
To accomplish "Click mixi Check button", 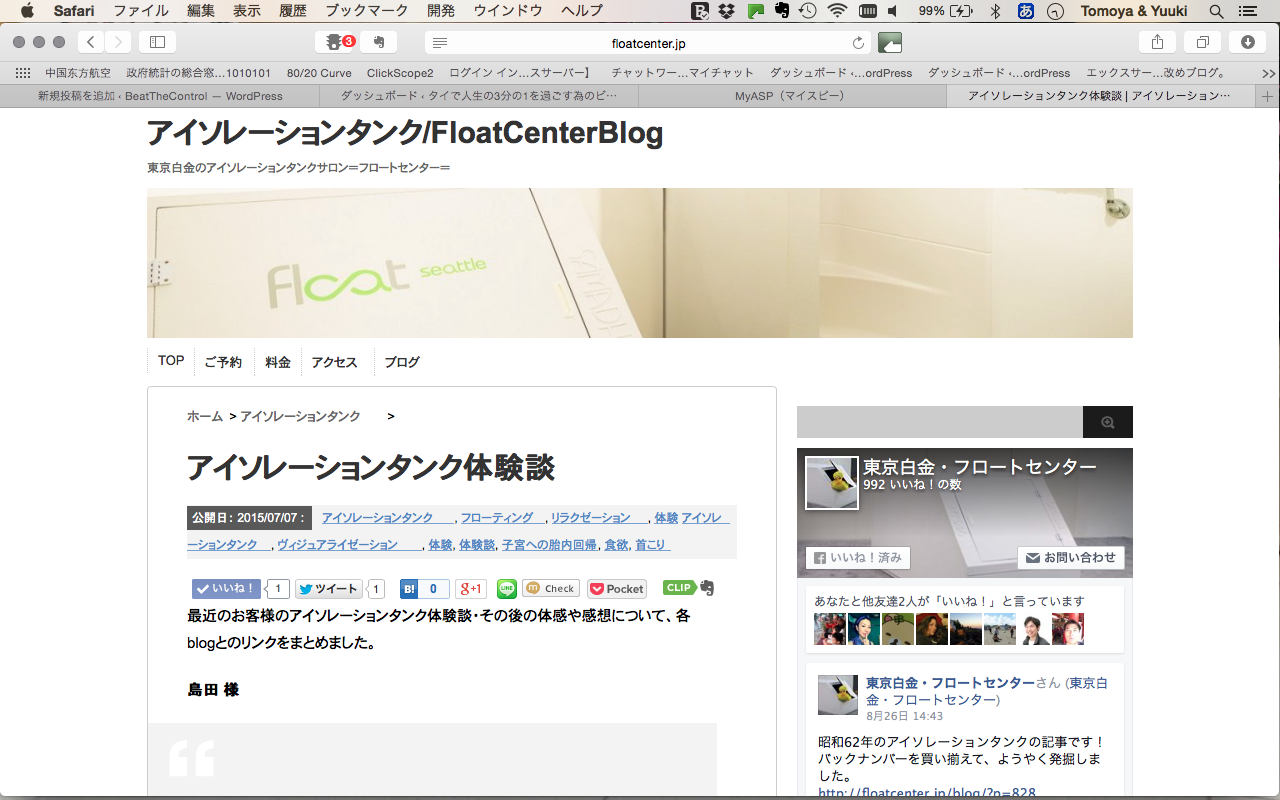I will [x=551, y=589].
